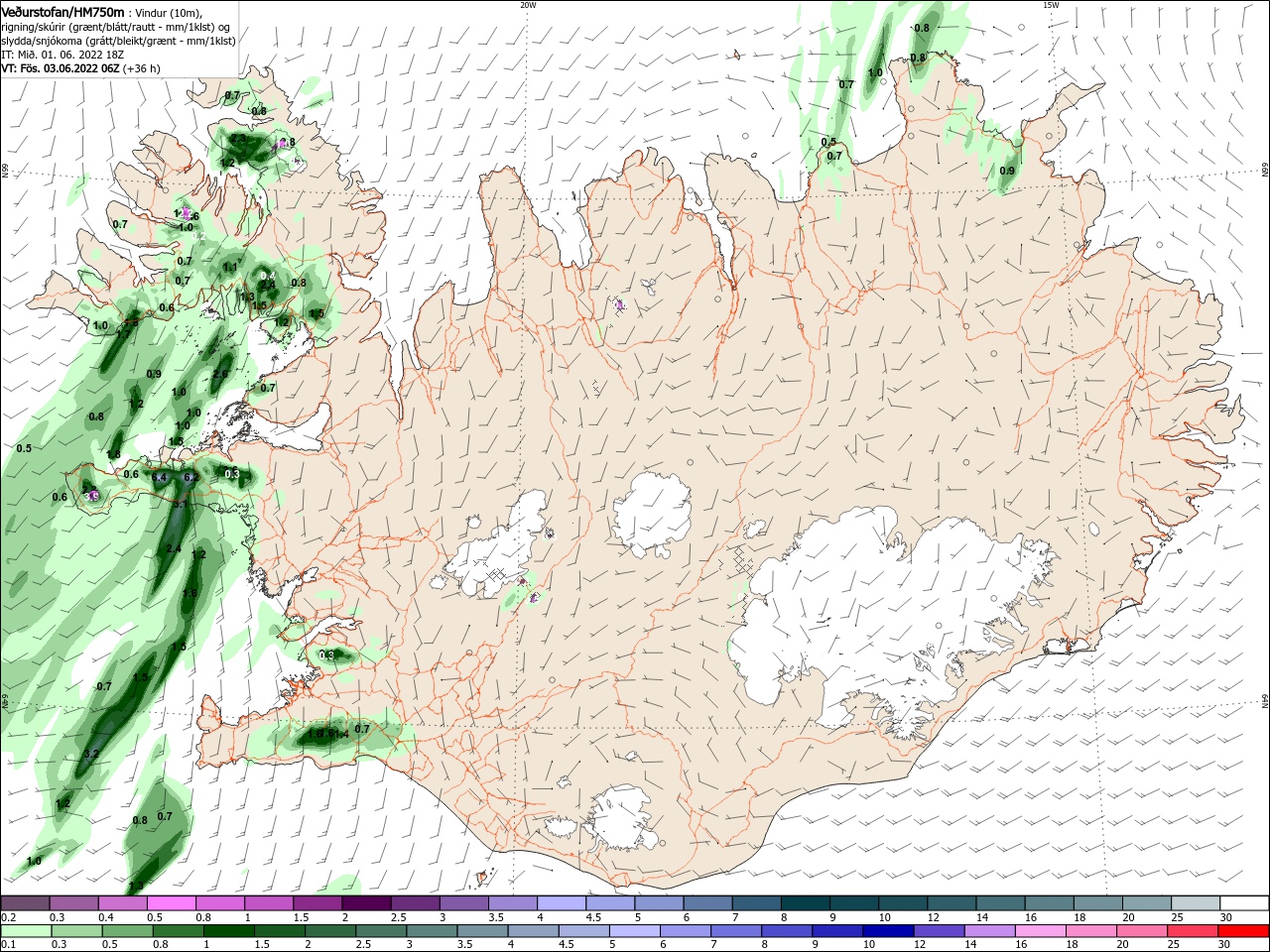1270x952 pixels.
Task: Select lower rain scale swatch between 6 and 7
Action: pos(685,931)
